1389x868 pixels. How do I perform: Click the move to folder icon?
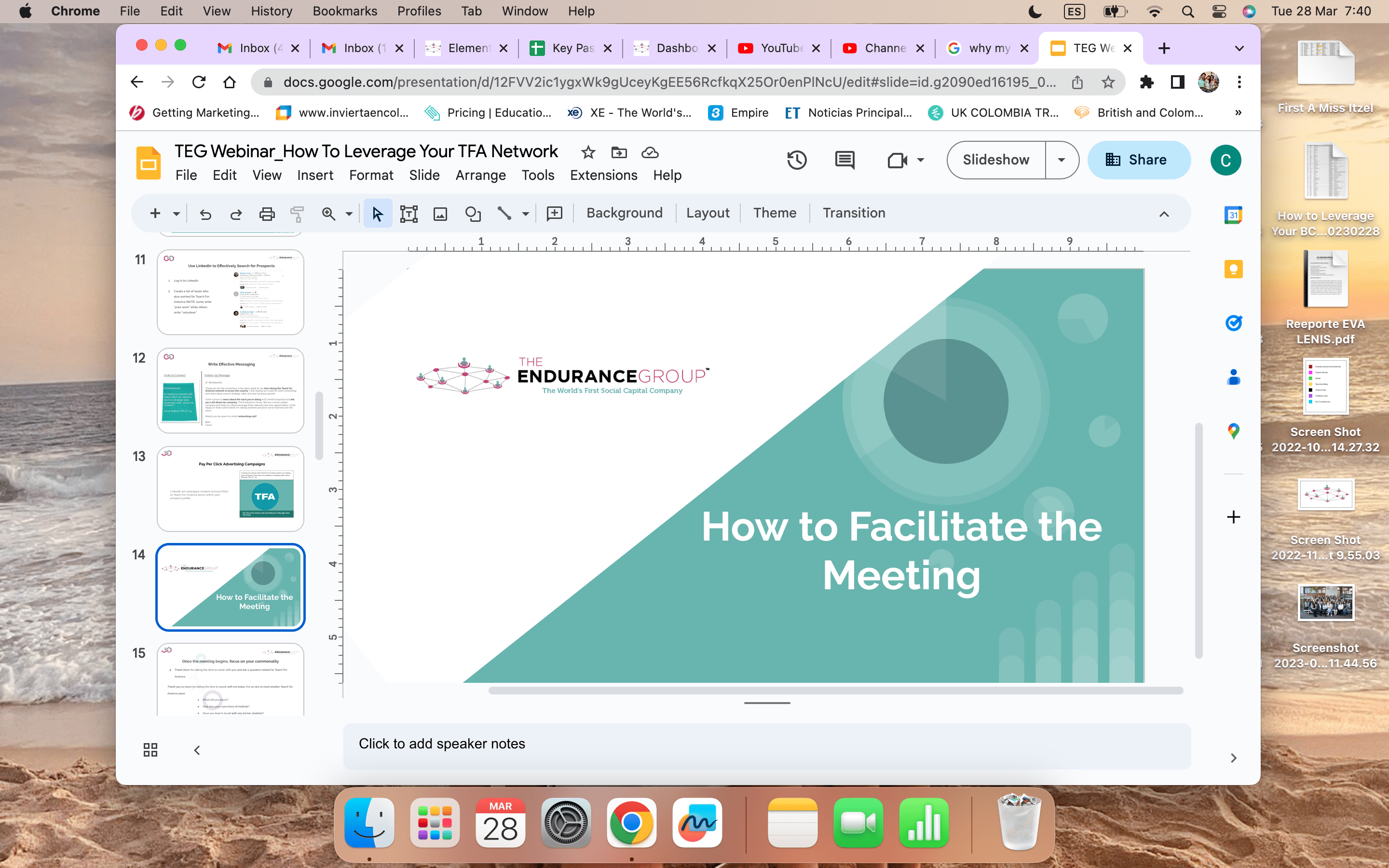(619, 152)
